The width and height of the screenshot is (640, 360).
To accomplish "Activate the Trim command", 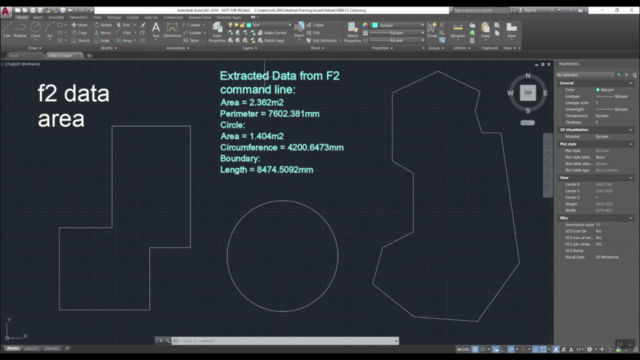I will click(x=124, y=25).
